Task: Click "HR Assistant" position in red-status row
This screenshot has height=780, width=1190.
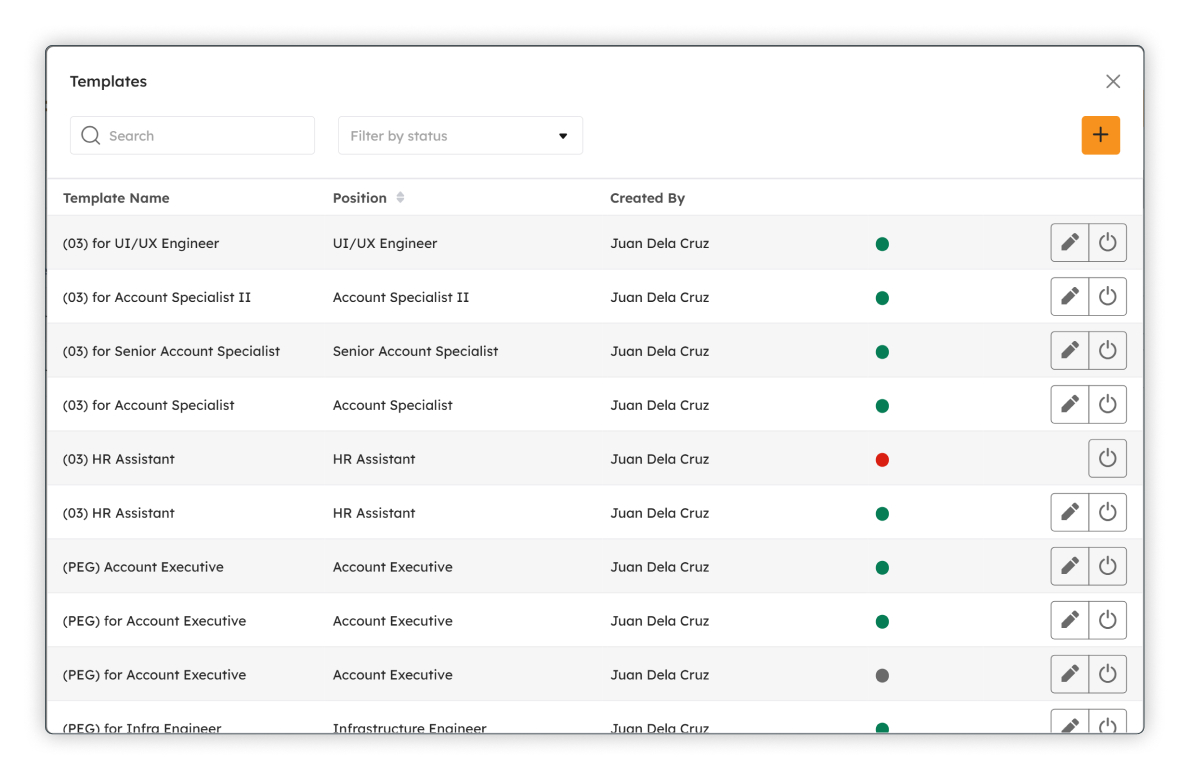Action: click(x=373, y=459)
